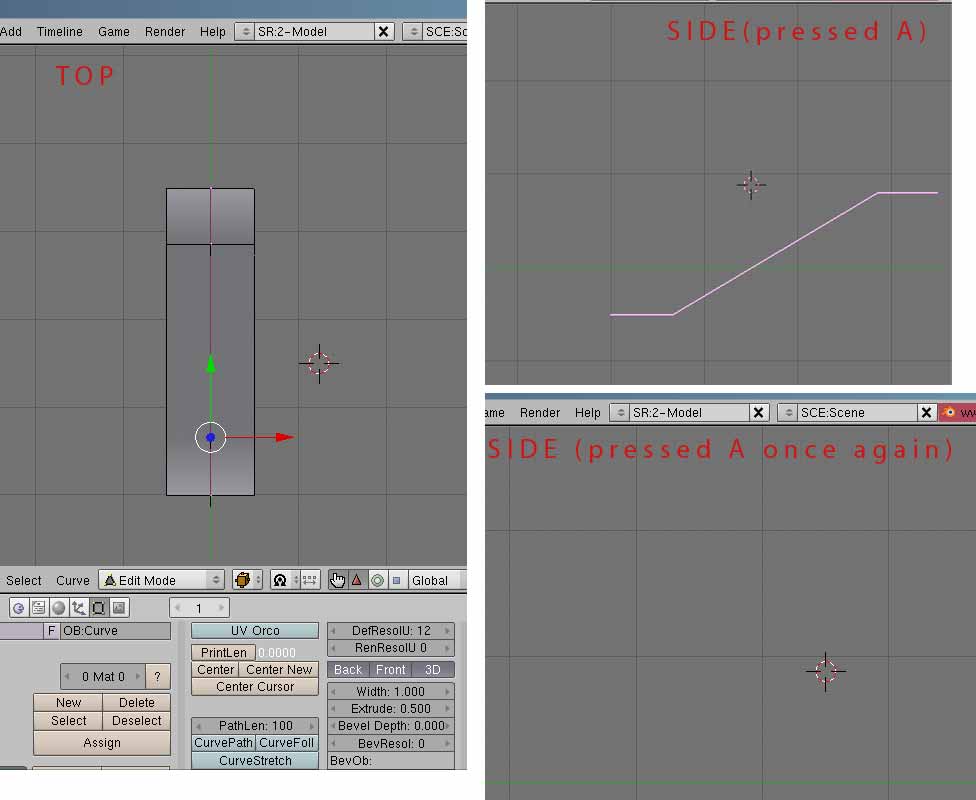Click the Center button

pos(215,670)
